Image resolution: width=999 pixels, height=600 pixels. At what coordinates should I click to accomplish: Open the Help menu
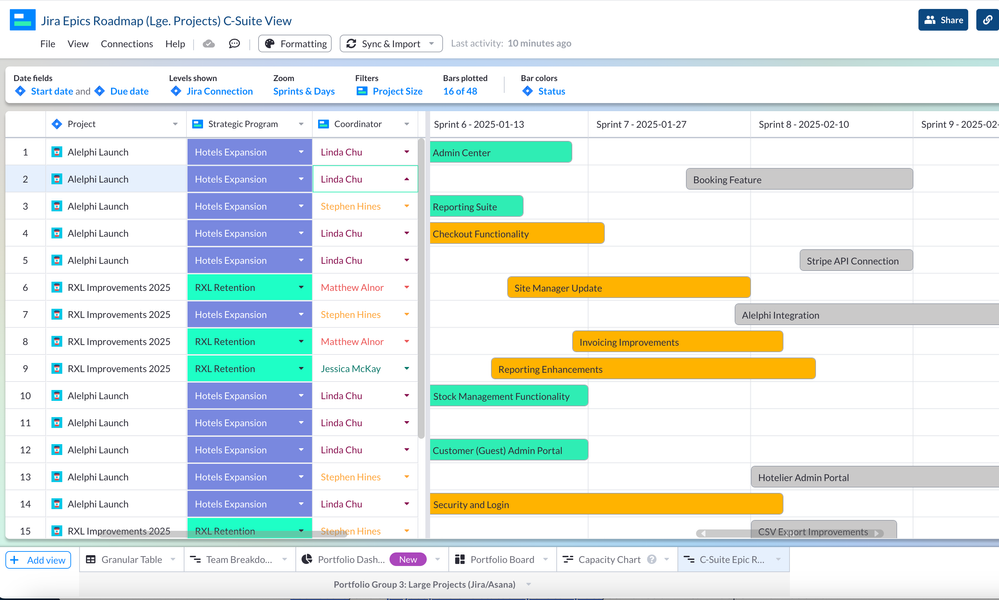pyautogui.click(x=175, y=43)
